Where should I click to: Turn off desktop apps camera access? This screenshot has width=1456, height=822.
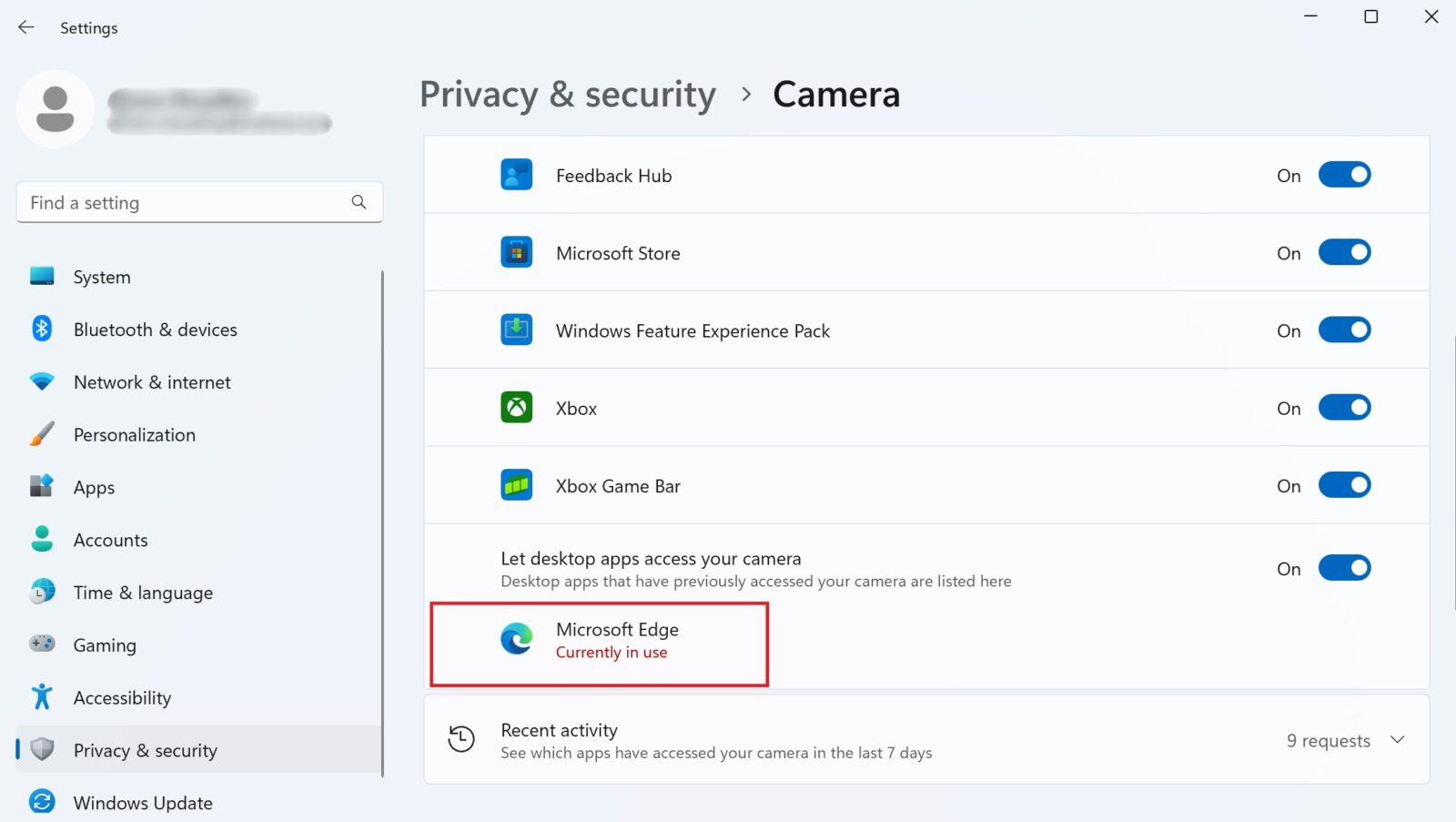tap(1344, 567)
